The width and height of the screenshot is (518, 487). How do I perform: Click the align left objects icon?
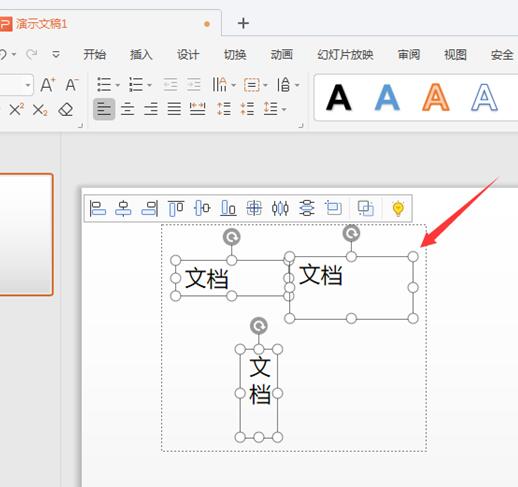[97, 209]
